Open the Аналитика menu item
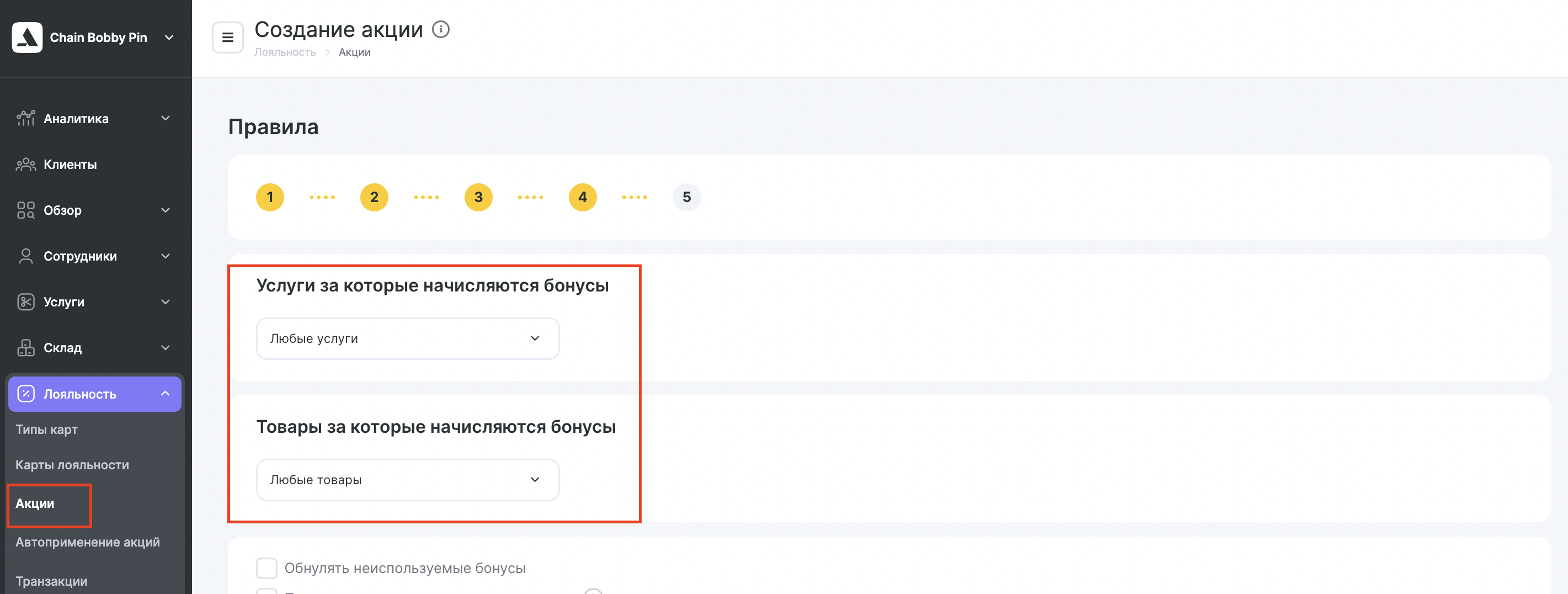The height and width of the screenshot is (594, 1568). pyautogui.click(x=95, y=118)
